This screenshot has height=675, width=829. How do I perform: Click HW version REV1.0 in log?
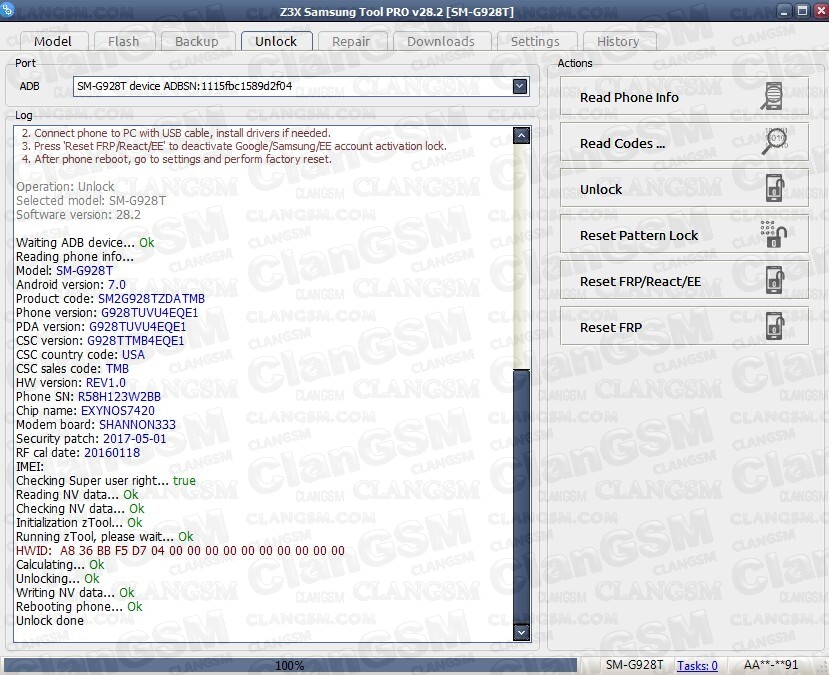(106, 383)
